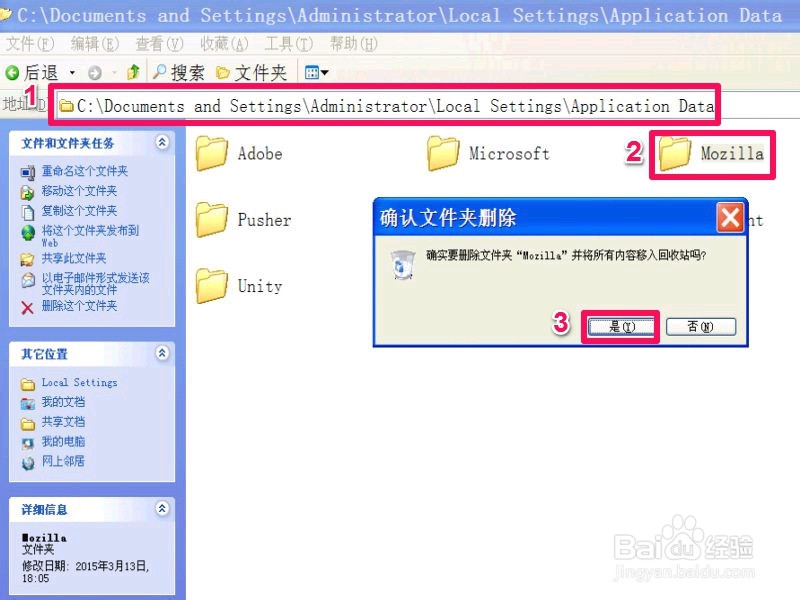Click the e-mail files task icon
The height and width of the screenshot is (600, 800).
coord(28,280)
